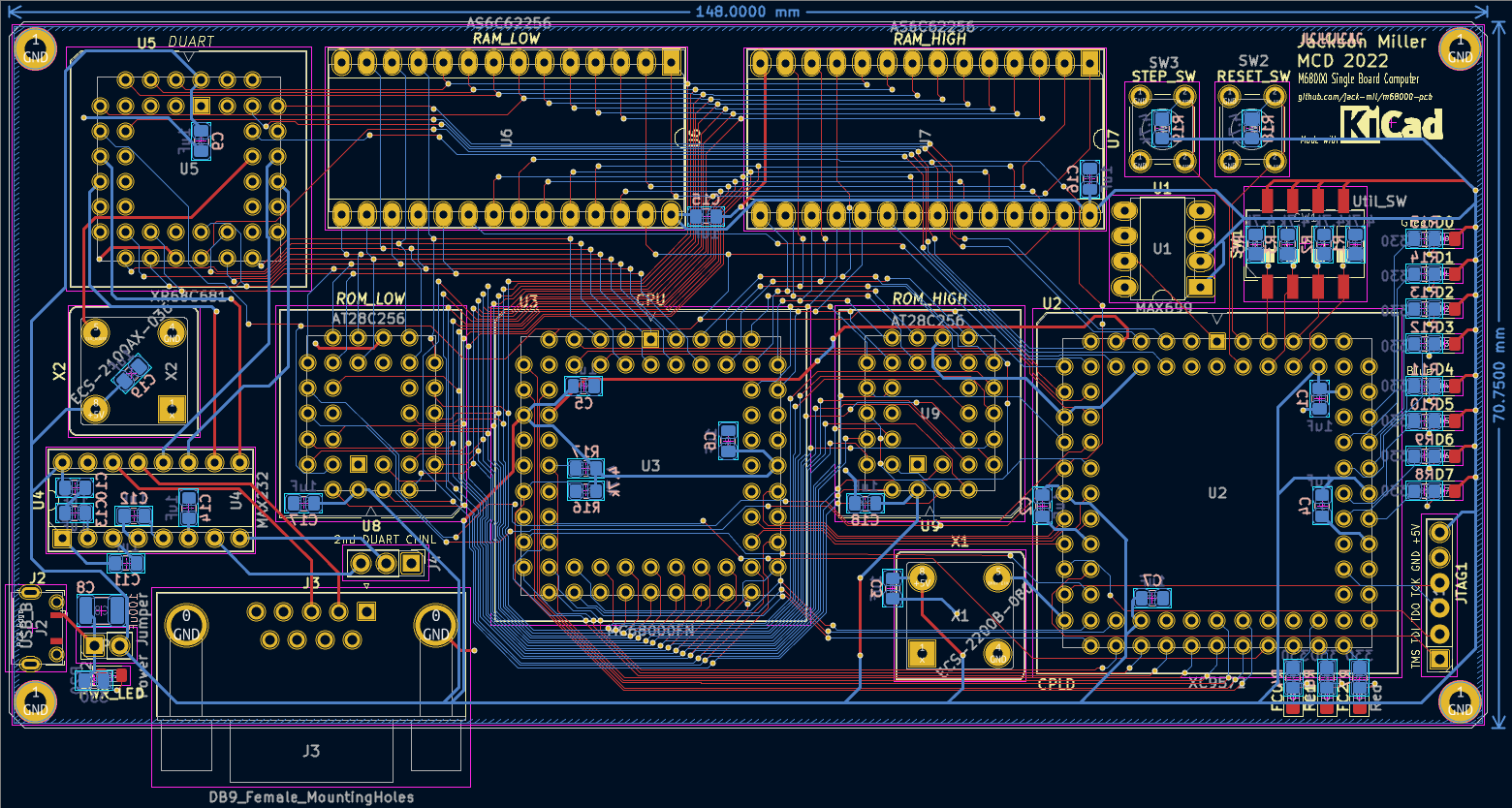Click the X2 label left of oscillator
Screen dimensions: 1512x808
(58, 371)
